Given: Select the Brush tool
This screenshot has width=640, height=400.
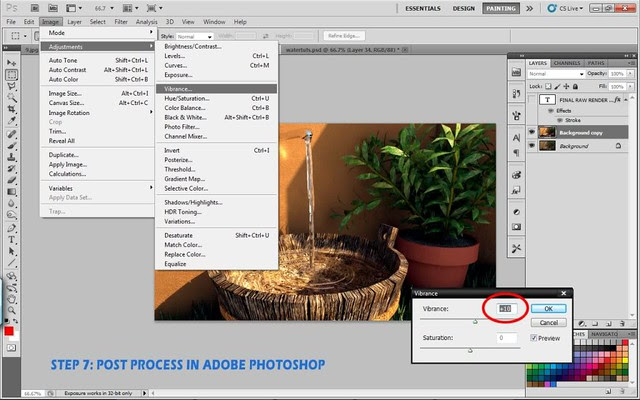Looking at the screenshot, I should tap(11, 146).
